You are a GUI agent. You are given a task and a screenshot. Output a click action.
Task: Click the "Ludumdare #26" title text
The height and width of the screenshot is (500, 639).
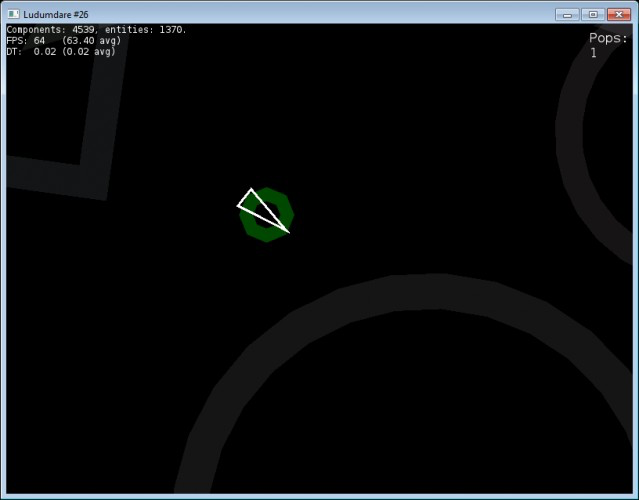click(x=56, y=15)
